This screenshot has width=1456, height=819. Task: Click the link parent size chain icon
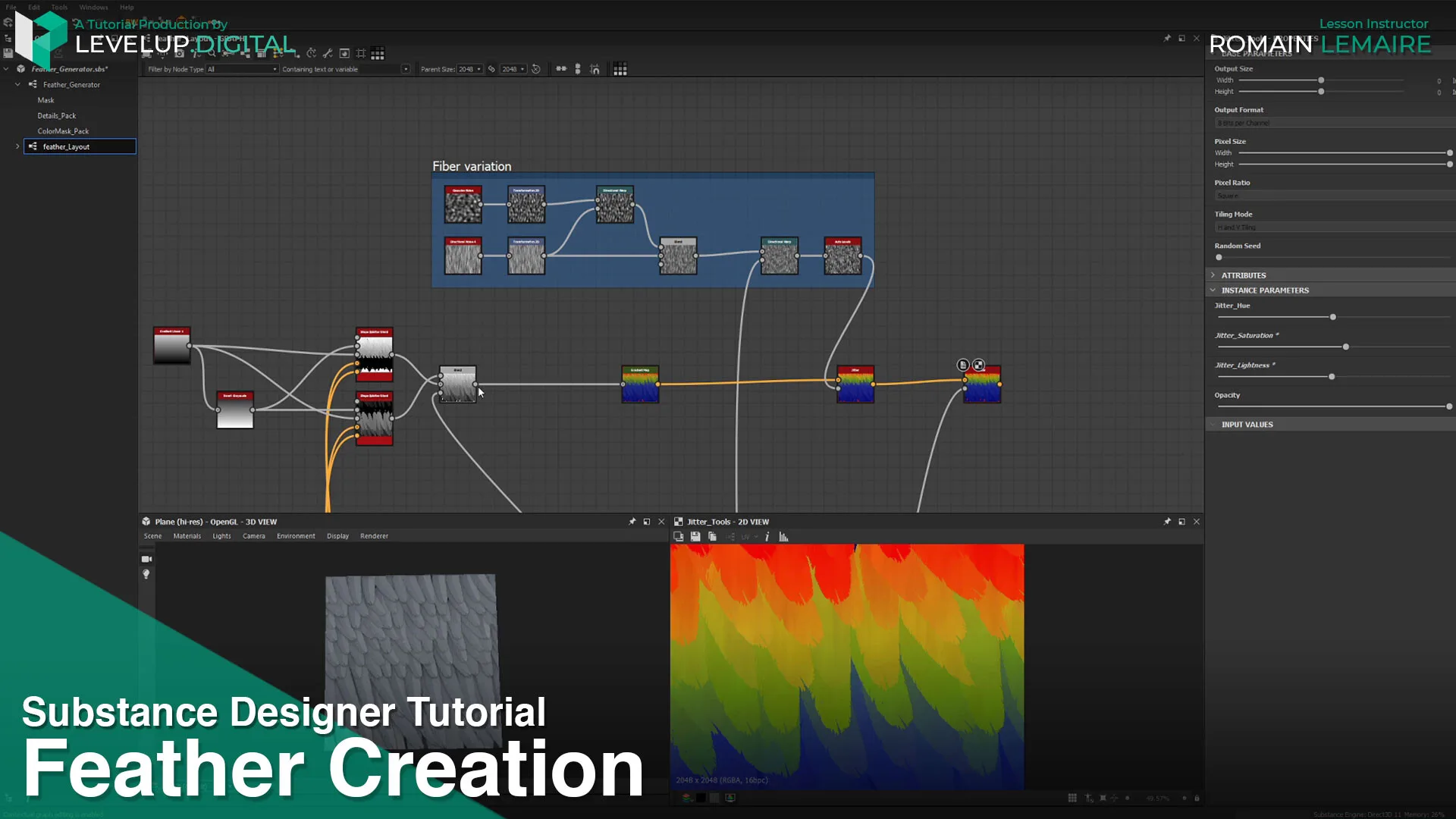pyautogui.click(x=491, y=69)
